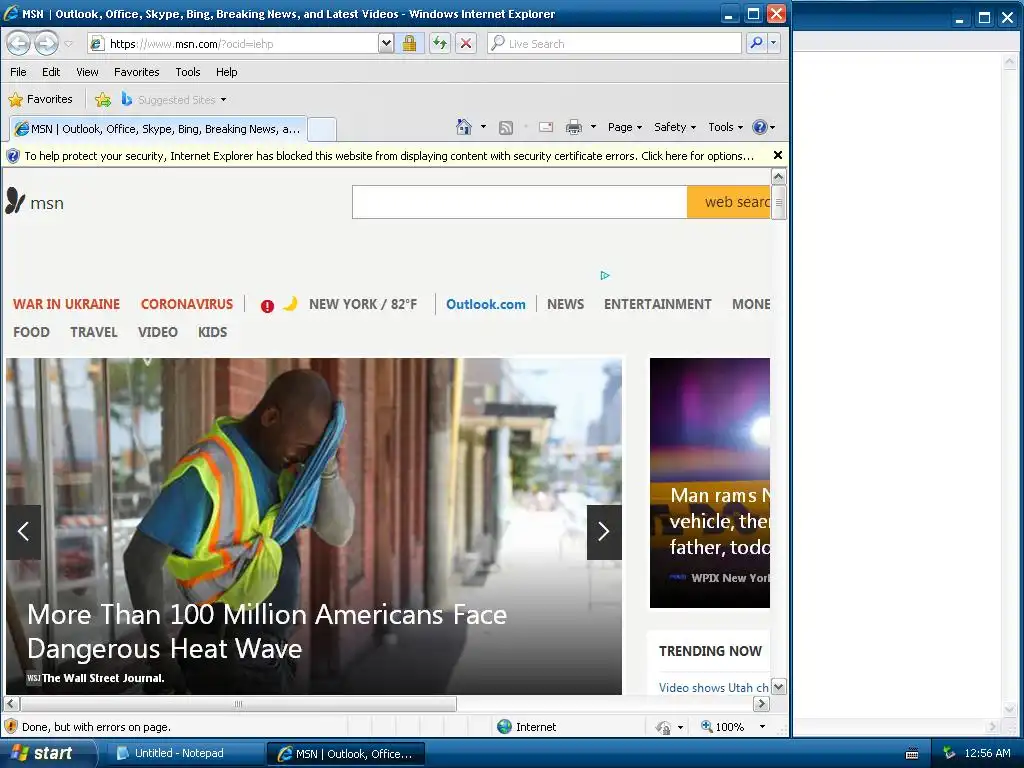Viewport: 1024px width, 768px height.
Task: Open the Page command menu
Action: tap(625, 127)
